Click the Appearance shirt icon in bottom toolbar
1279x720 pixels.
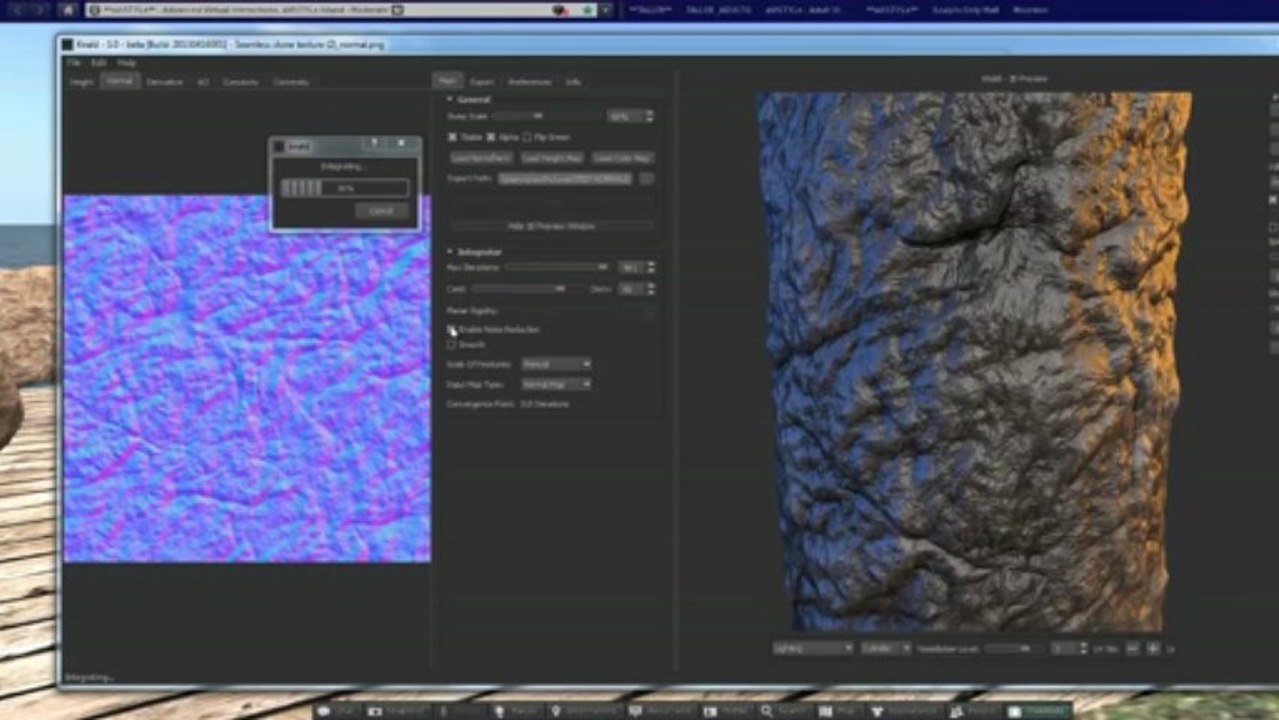(x=877, y=711)
